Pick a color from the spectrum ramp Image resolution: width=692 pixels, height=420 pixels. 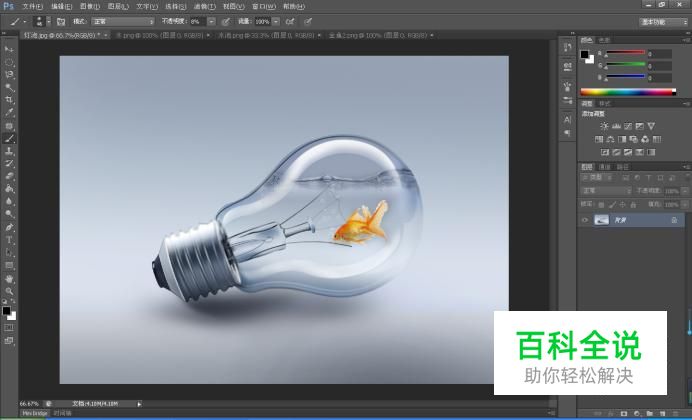tap(628, 92)
